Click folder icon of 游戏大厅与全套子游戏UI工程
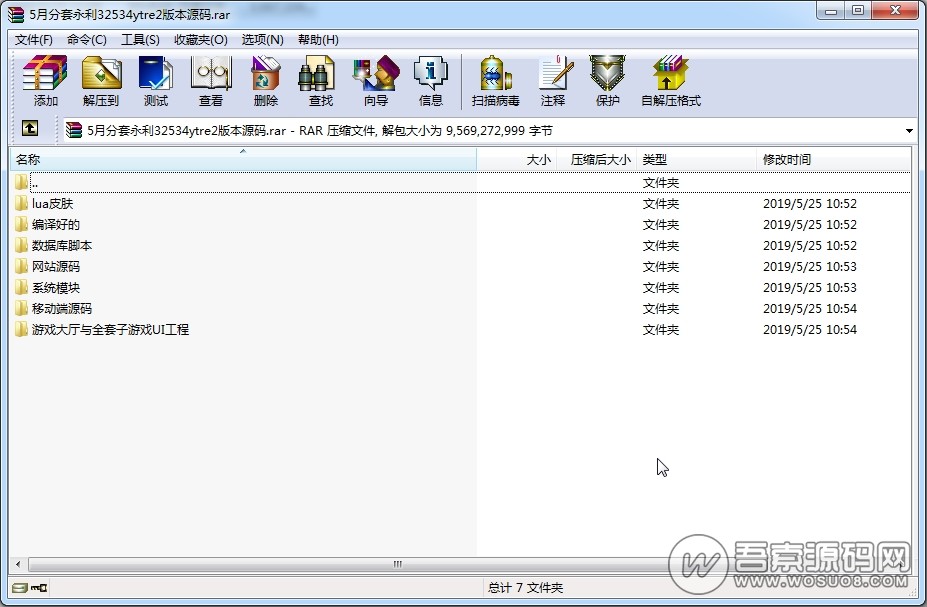This screenshot has height=607, width=927. click(x=21, y=329)
